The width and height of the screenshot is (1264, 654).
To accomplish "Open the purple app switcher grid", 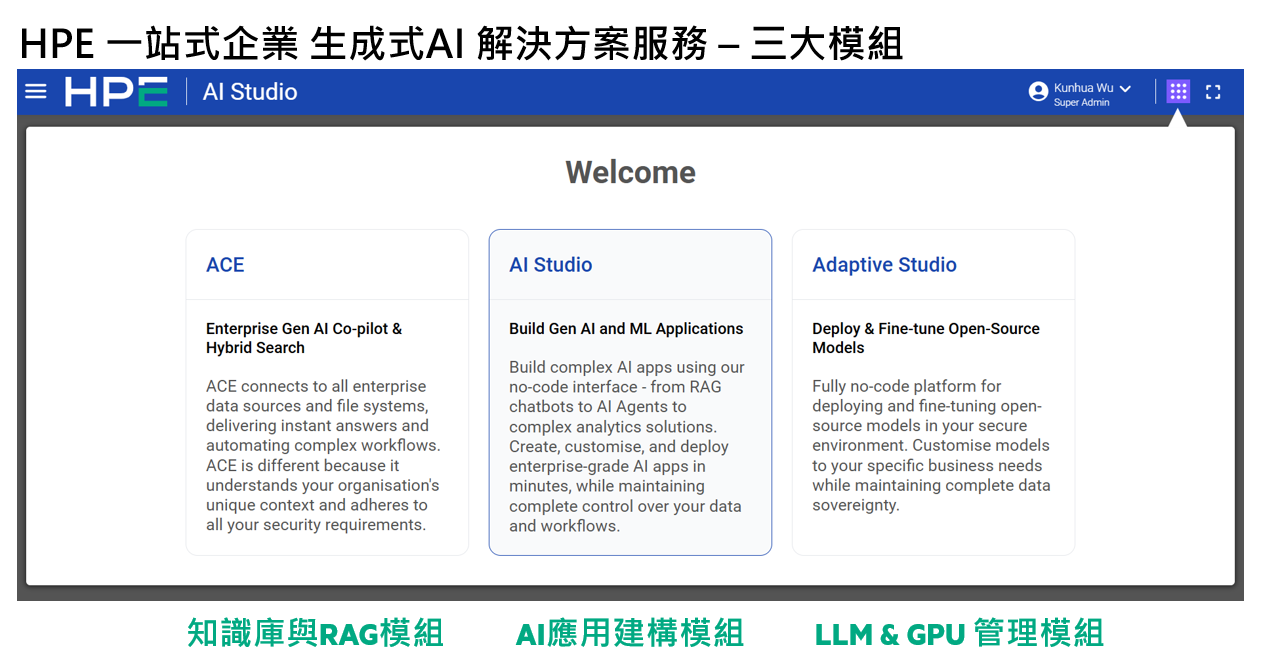I will pos(1178,92).
